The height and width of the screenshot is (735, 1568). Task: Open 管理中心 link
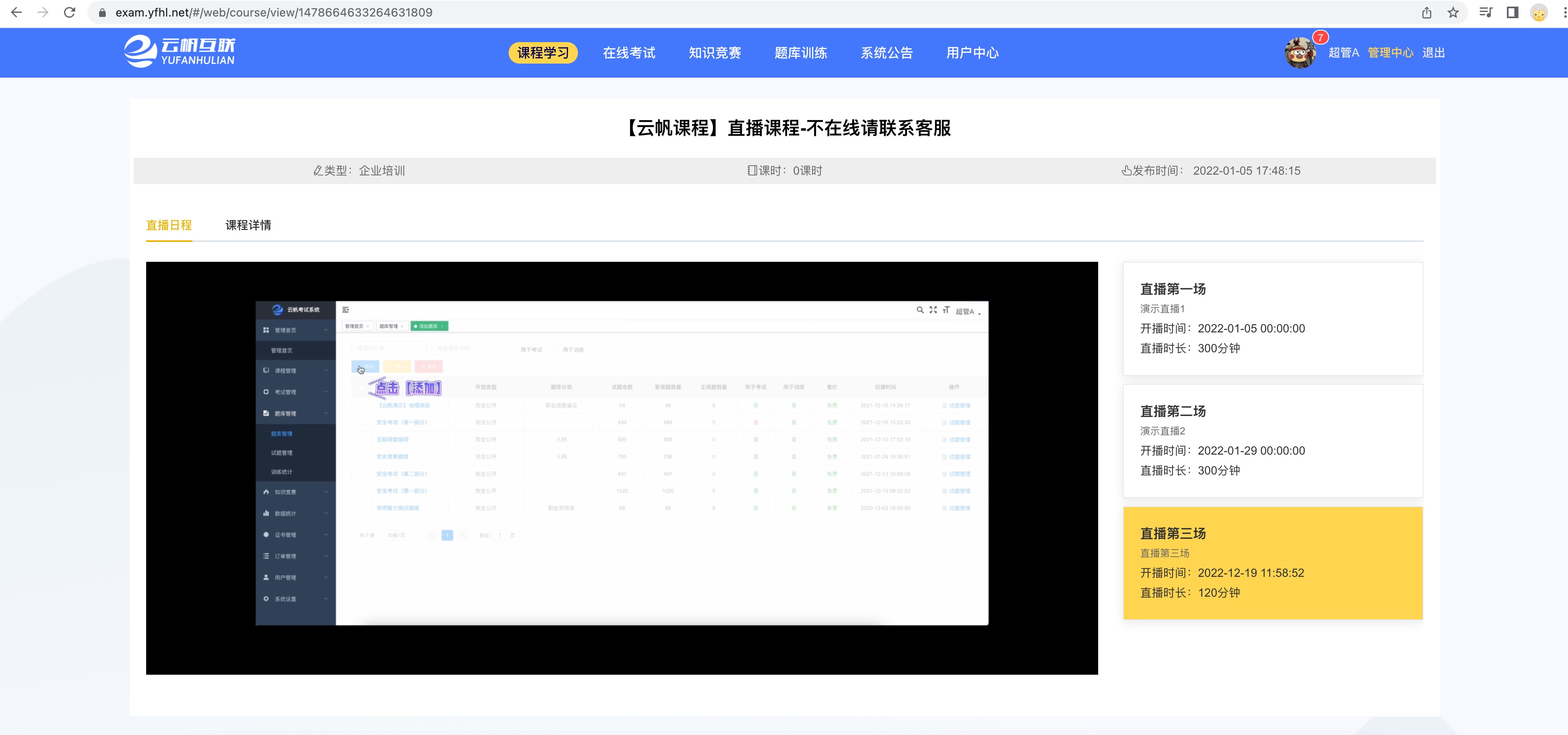coord(1390,53)
